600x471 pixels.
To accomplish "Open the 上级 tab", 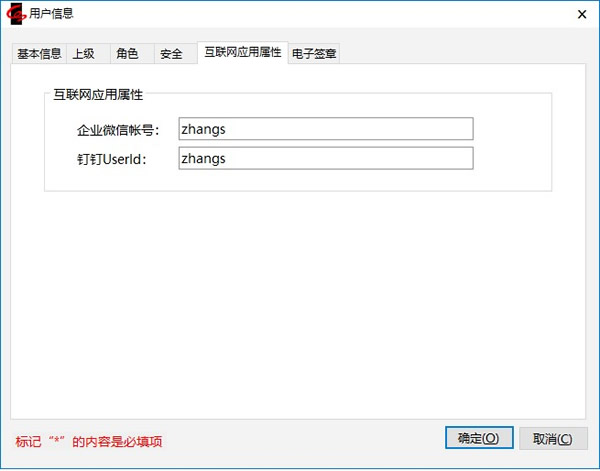I will coord(84,54).
